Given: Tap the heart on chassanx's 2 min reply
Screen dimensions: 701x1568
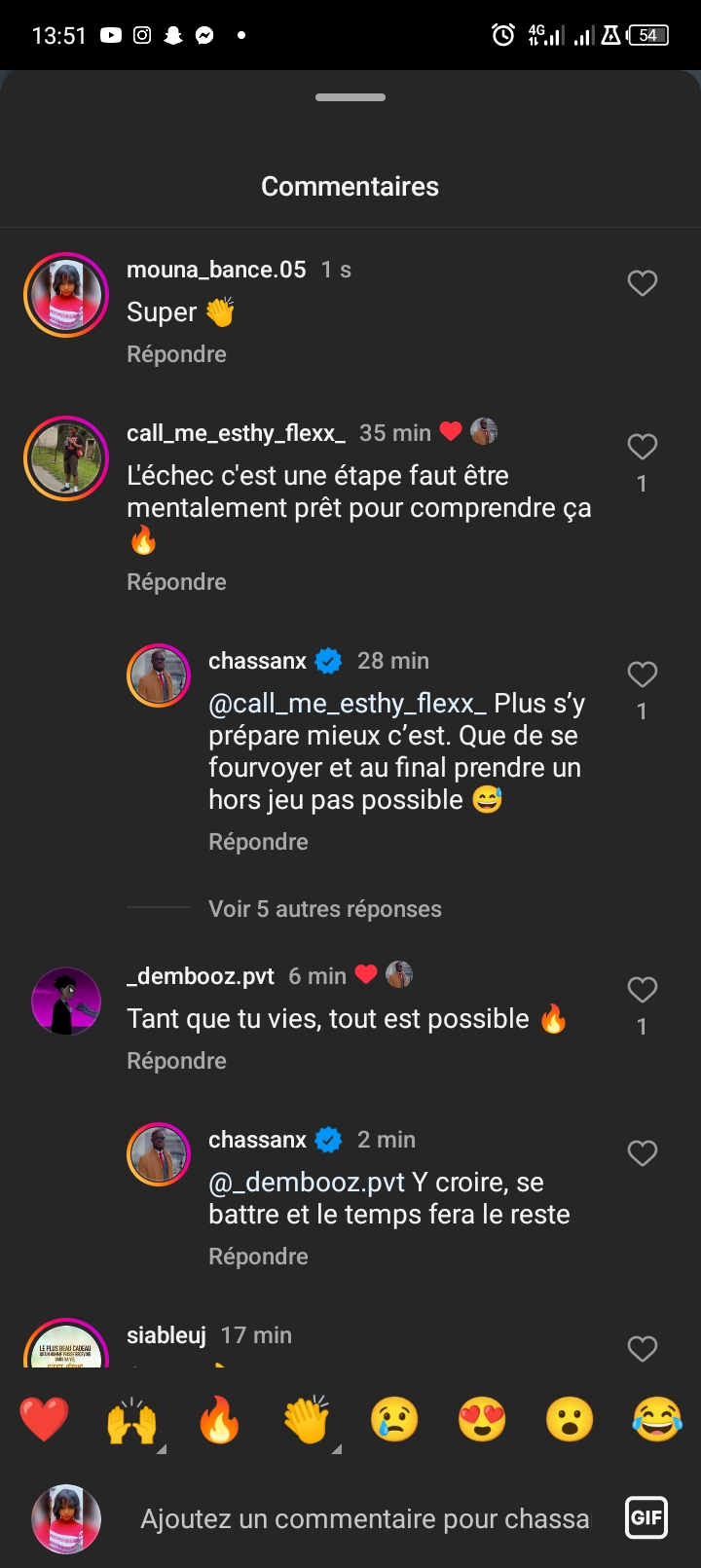Looking at the screenshot, I should (642, 1153).
